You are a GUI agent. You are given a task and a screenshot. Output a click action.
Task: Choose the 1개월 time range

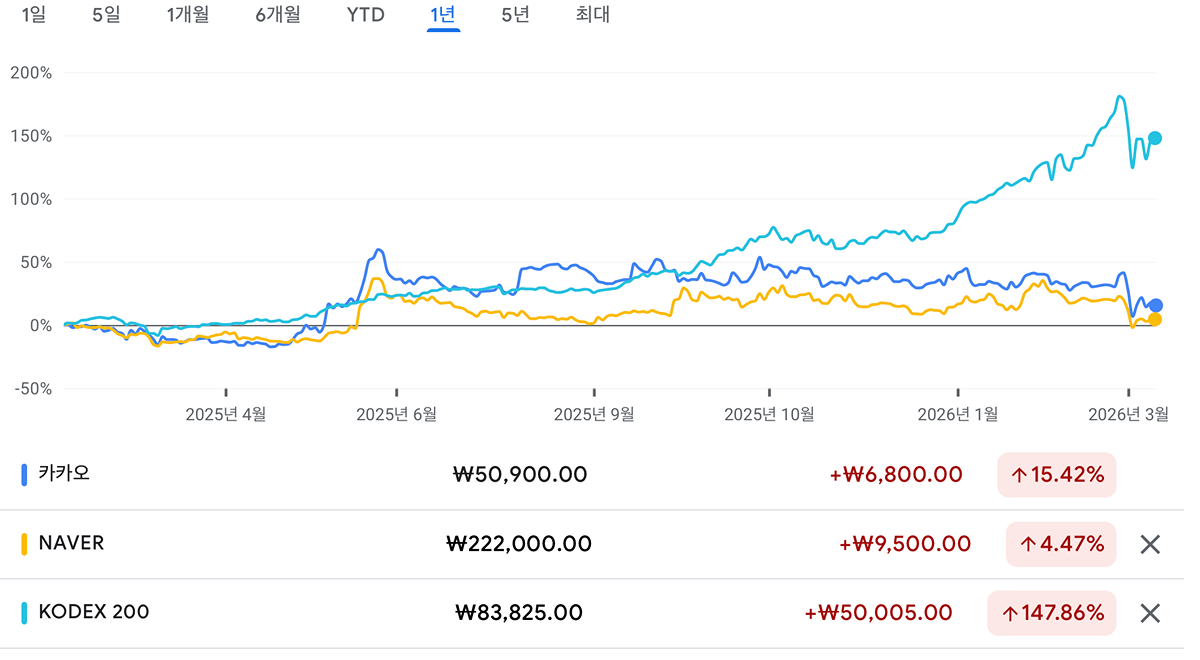click(x=188, y=15)
